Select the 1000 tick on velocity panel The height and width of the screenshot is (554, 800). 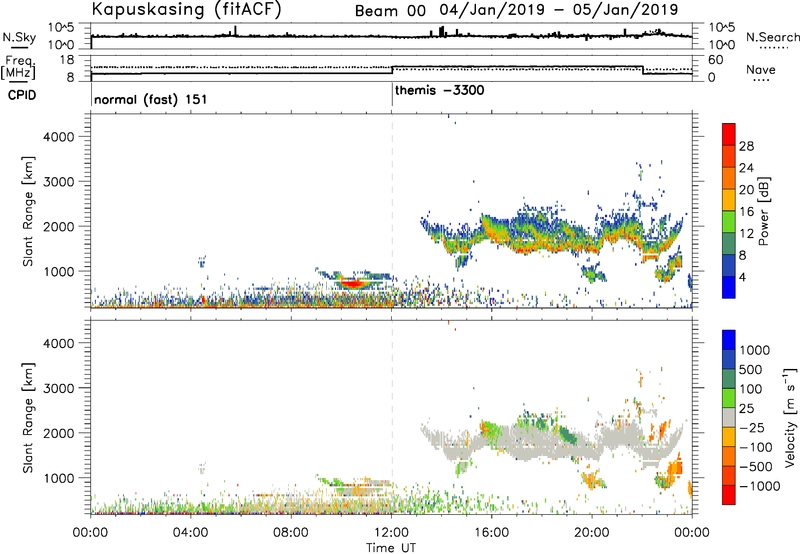(58, 478)
